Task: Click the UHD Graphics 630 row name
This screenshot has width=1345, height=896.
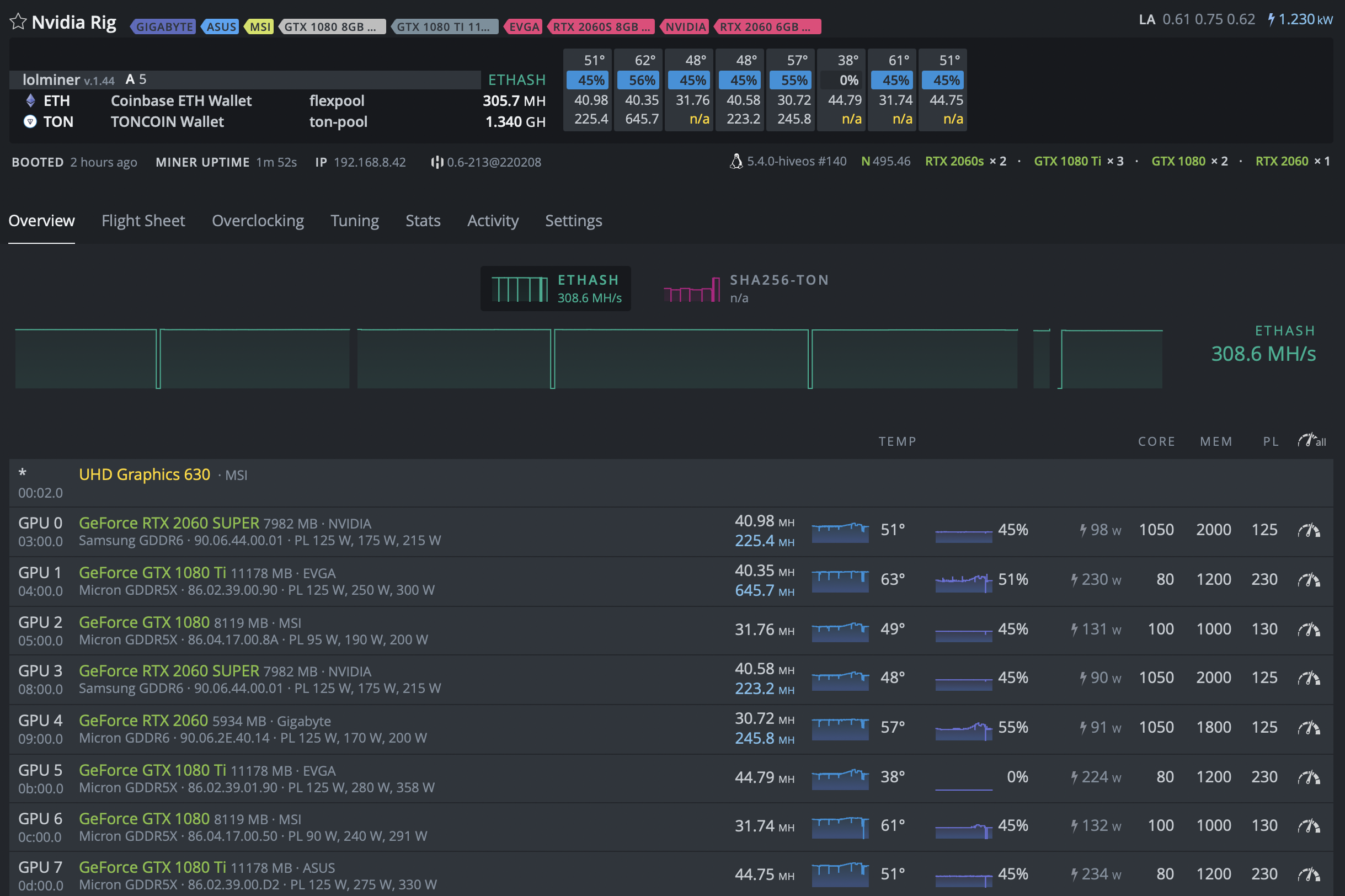Action: [145, 474]
